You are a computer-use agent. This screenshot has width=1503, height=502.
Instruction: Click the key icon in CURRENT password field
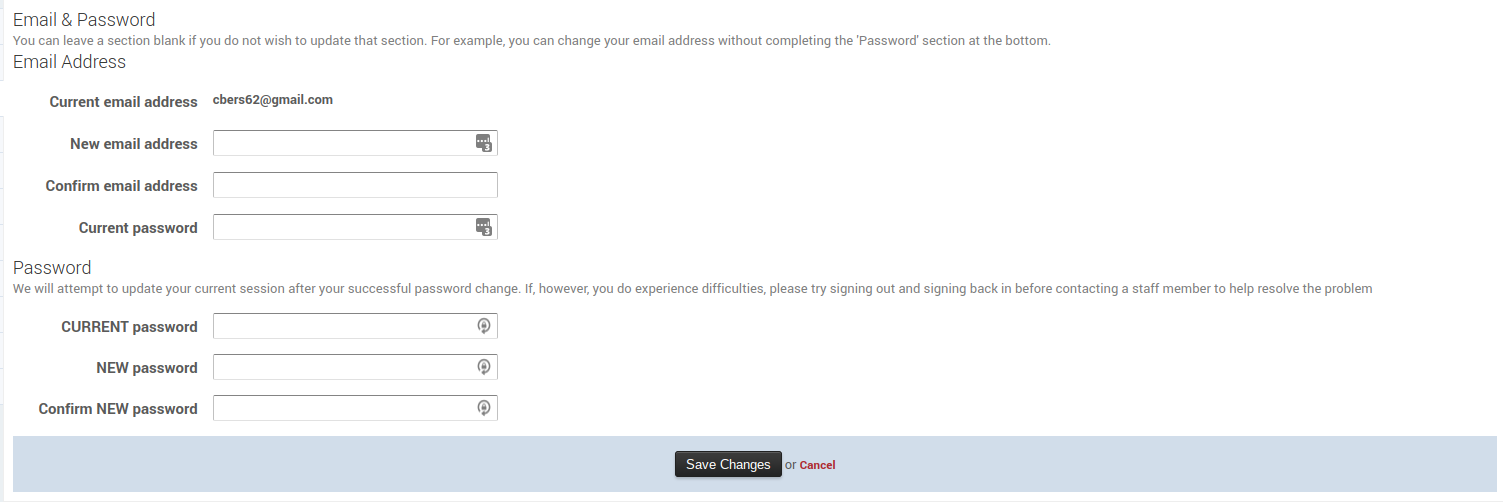484,326
